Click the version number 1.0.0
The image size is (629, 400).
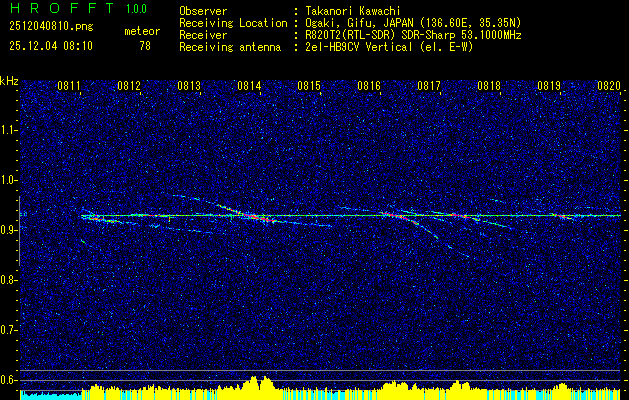(x=136, y=8)
